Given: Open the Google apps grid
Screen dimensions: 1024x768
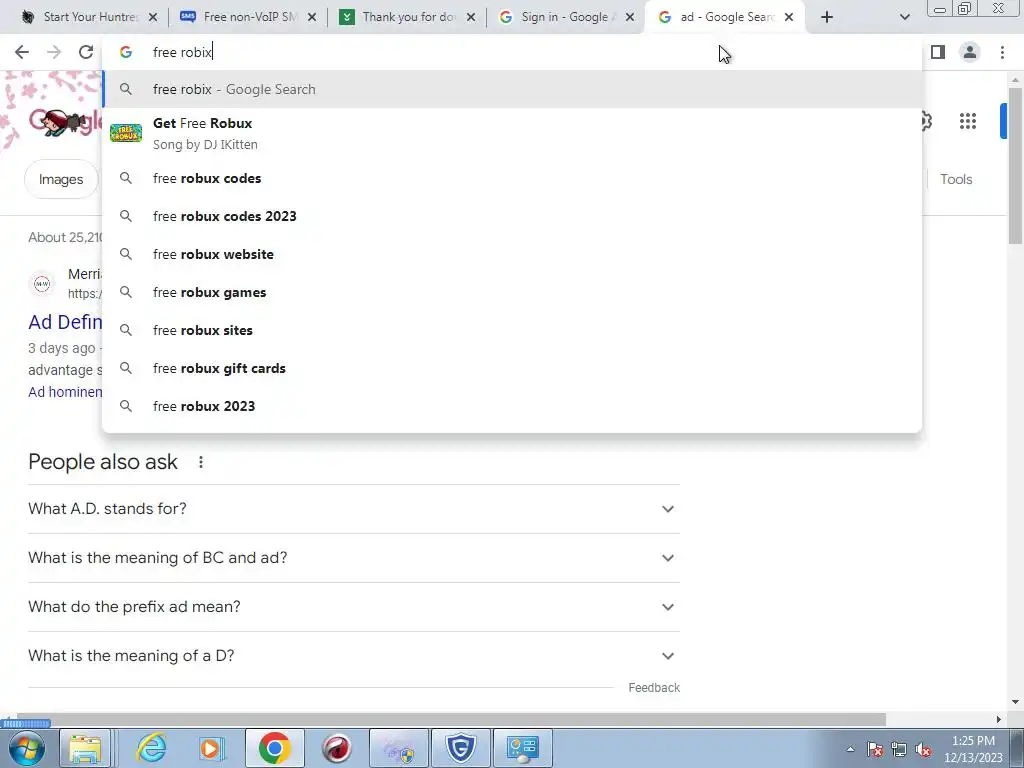Looking at the screenshot, I should coord(968,121).
